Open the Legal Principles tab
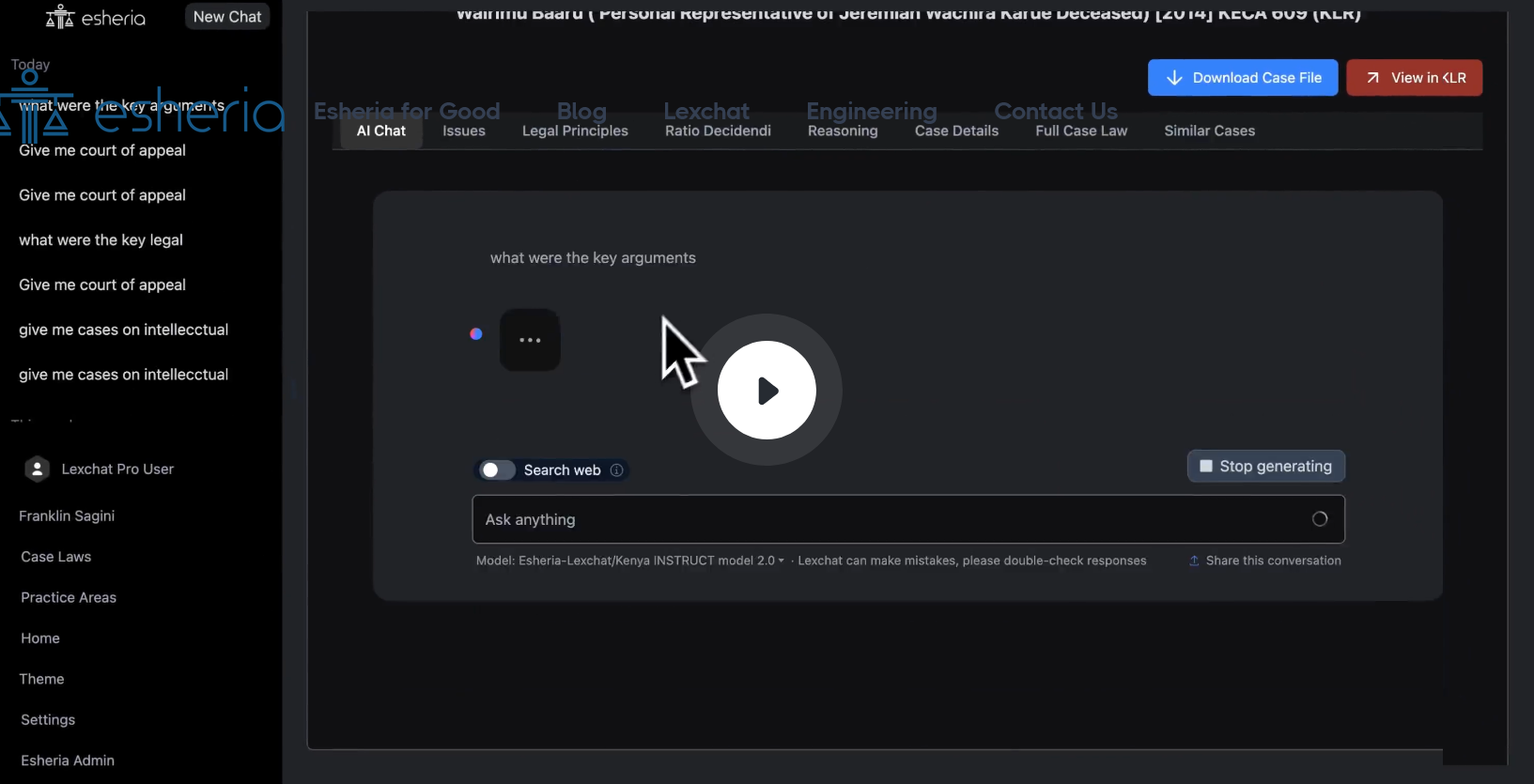 [575, 131]
